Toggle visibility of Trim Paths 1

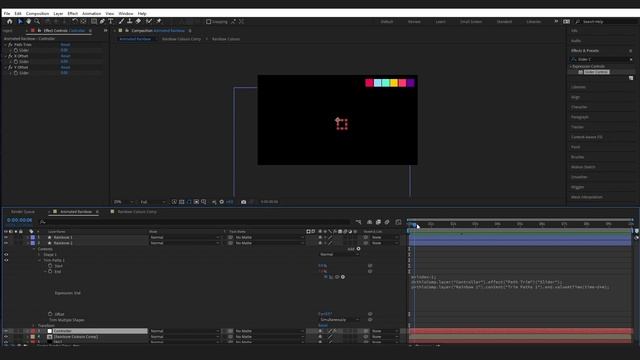tap(6, 260)
